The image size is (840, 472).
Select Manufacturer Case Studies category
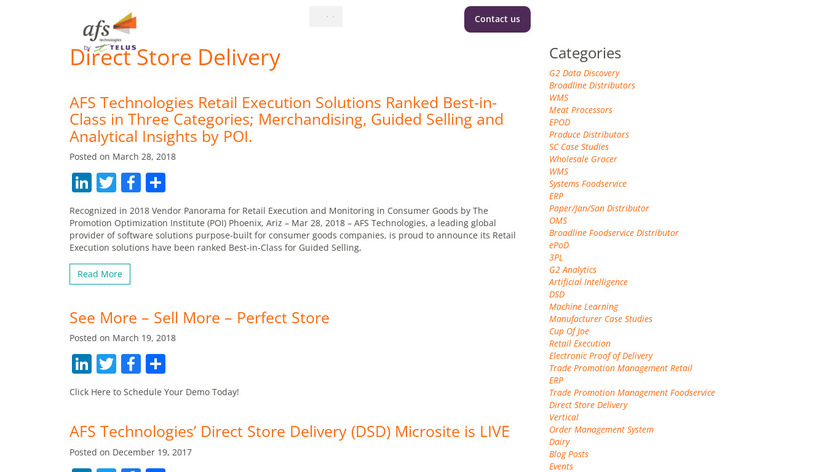click(601, 319)
